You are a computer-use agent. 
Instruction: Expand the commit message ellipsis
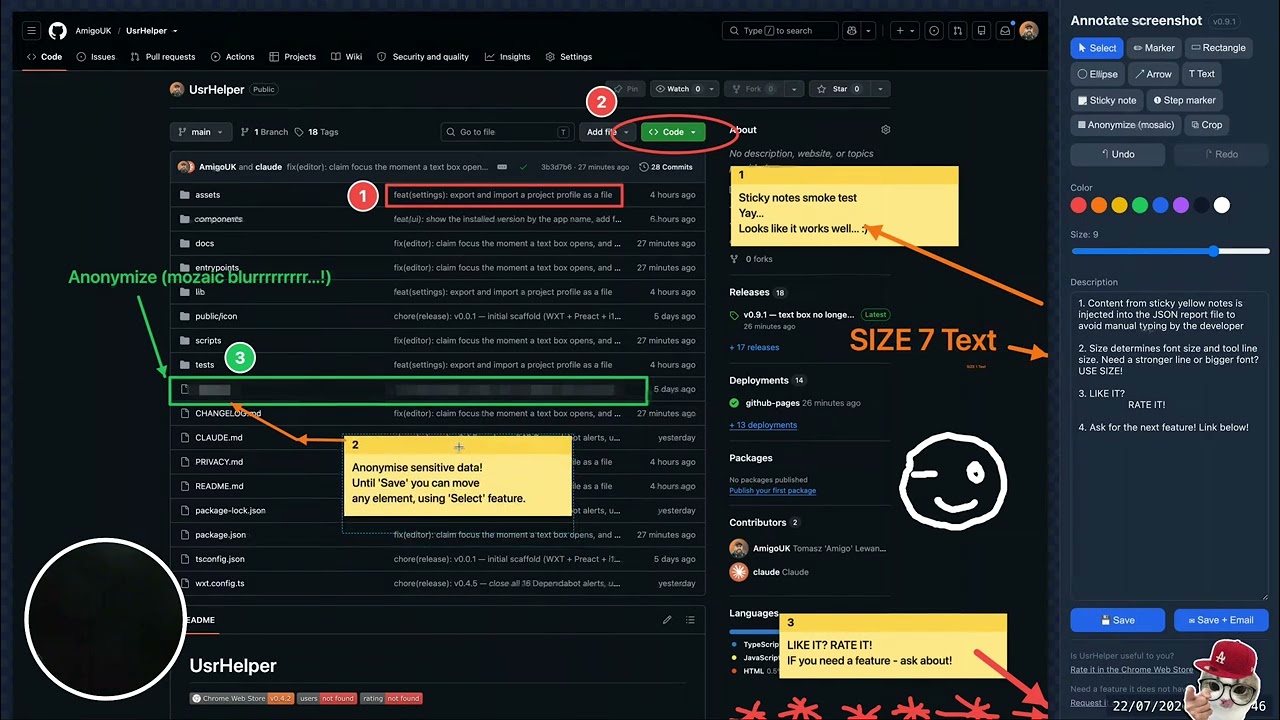502,167
